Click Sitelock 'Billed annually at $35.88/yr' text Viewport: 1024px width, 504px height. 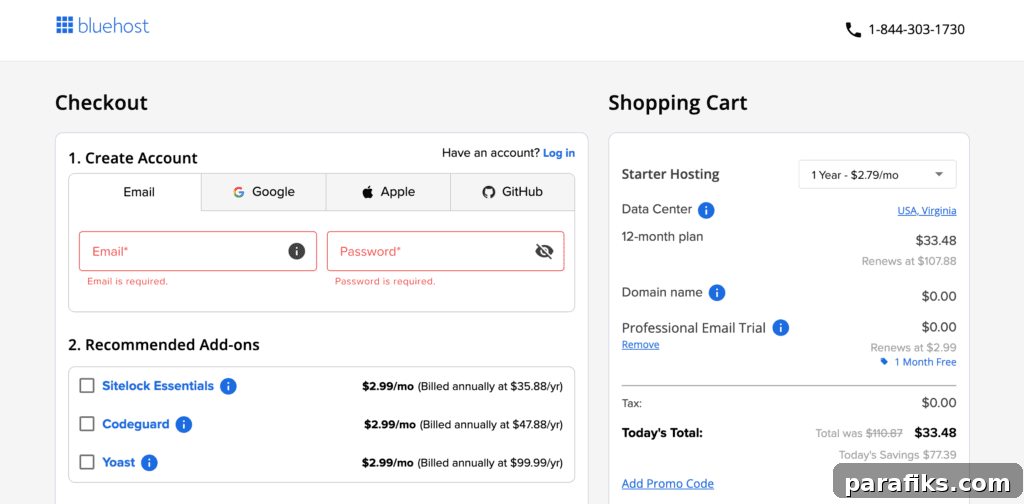[x=490, y=386]
